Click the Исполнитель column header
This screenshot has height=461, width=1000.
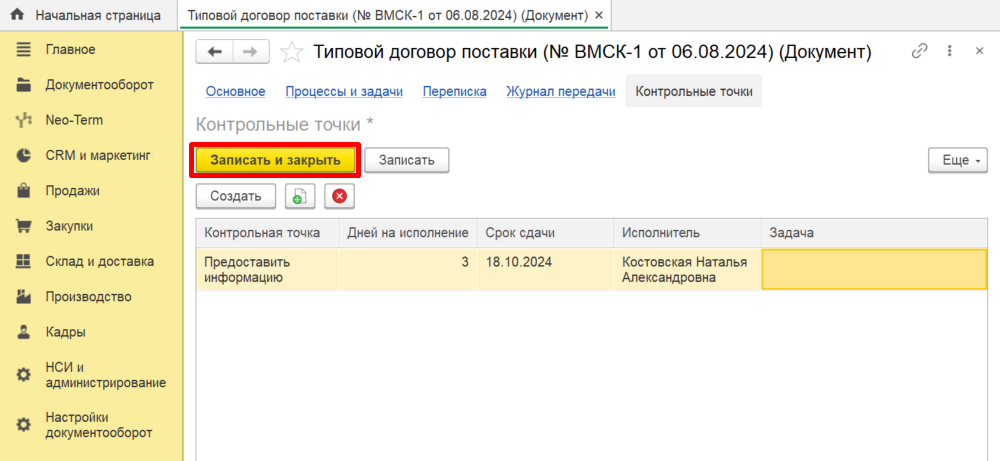688,233
